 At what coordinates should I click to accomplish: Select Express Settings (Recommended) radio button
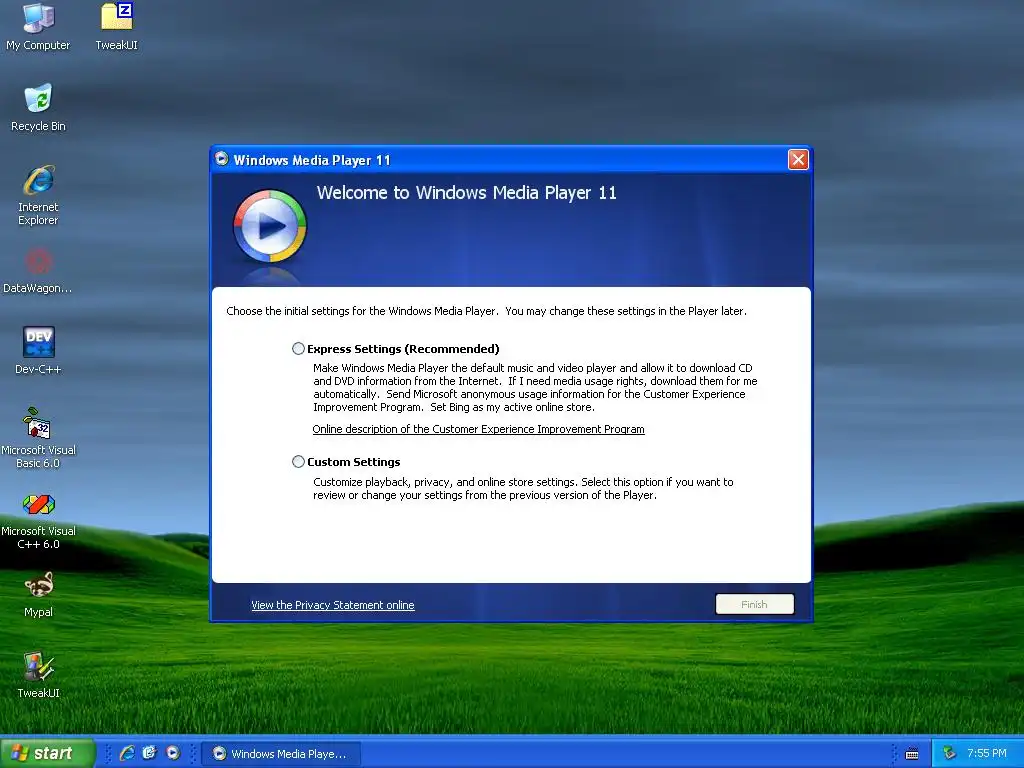coord(298,349)
